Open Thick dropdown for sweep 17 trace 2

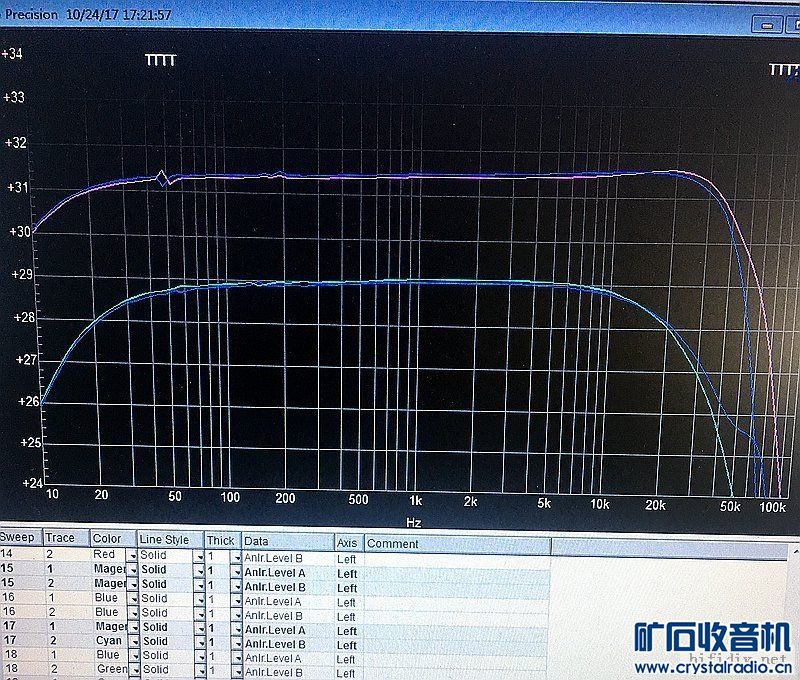tap(237, 643)
